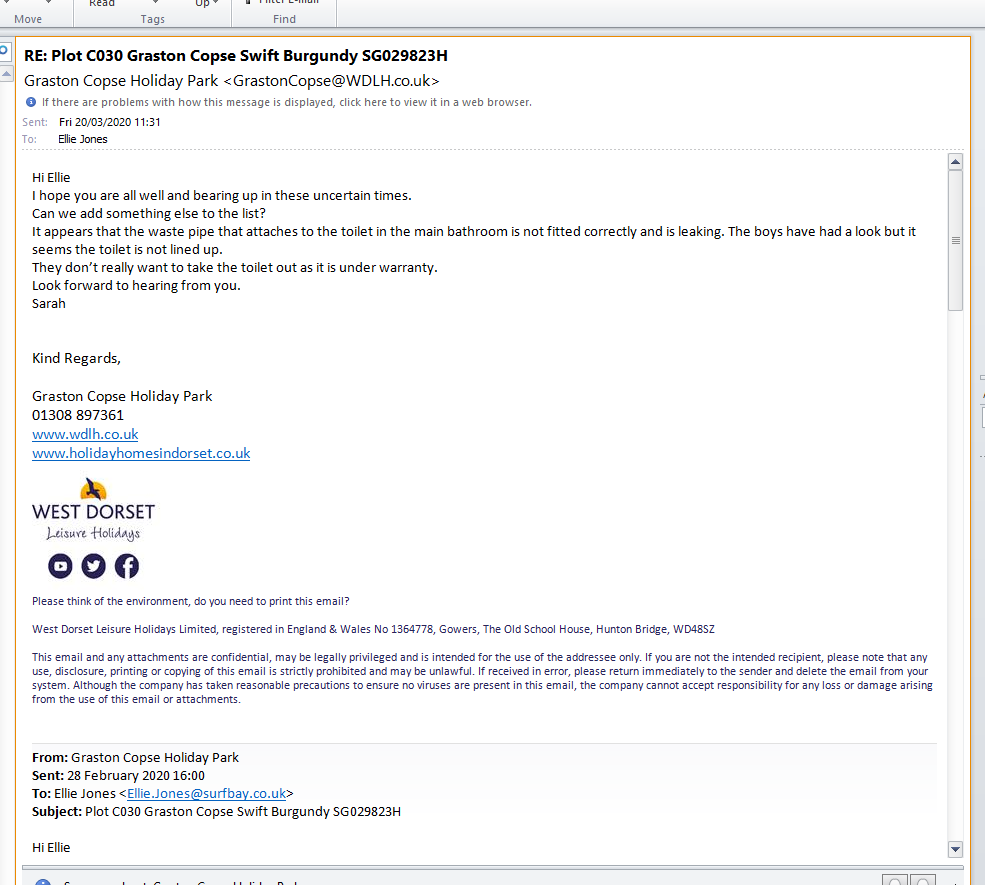The height and width of the screenshot is (885, 985).
Task: Open the Up dropdown in Tags group
Action: 206,4
